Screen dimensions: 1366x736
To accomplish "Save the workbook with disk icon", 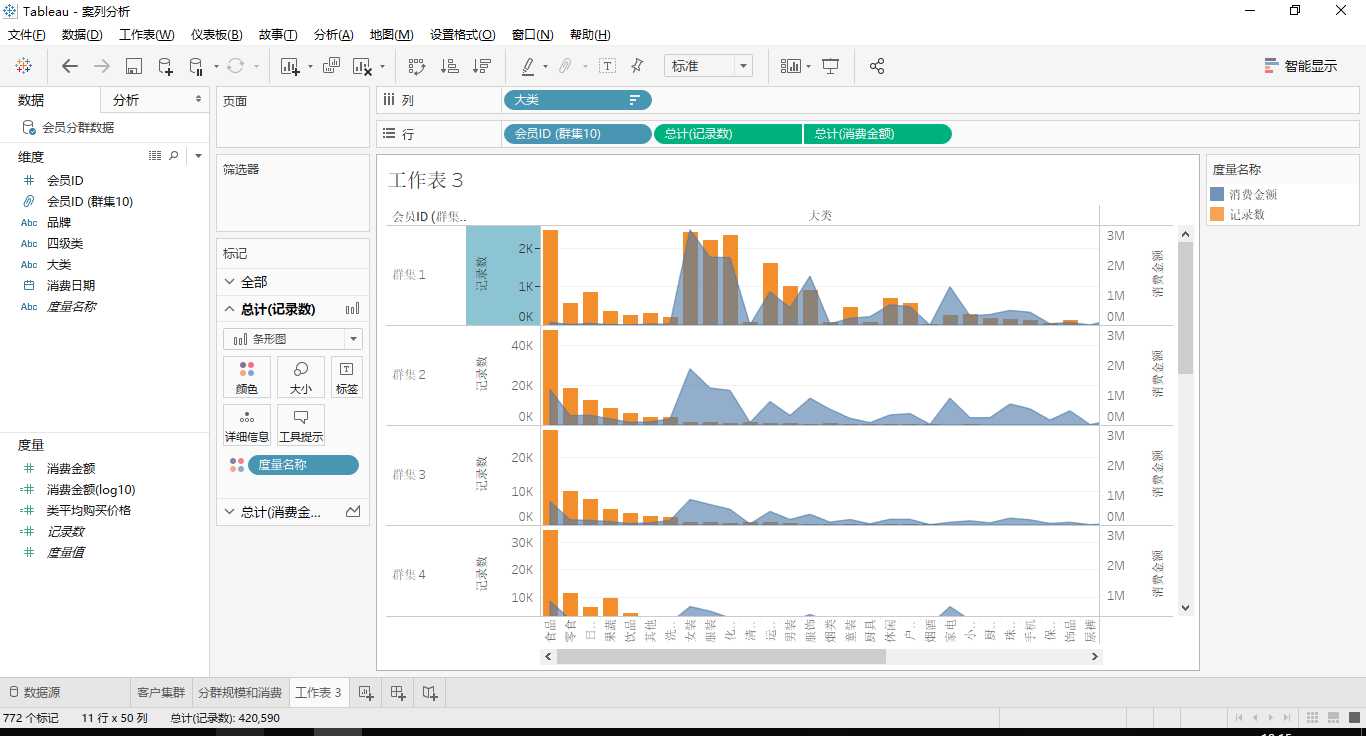I will [x=134, y=66].
